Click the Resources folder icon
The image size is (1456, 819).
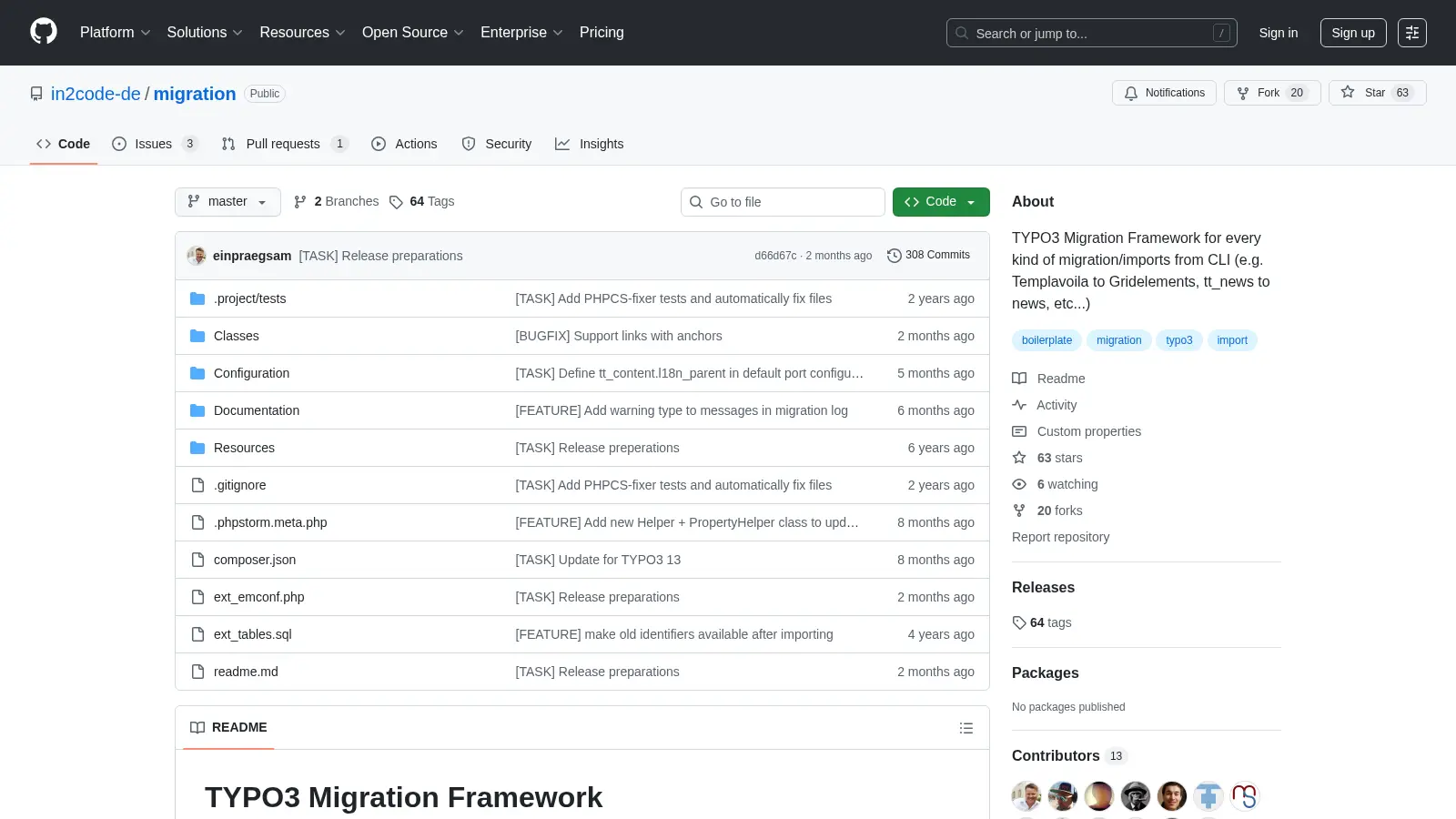point(197,448)
